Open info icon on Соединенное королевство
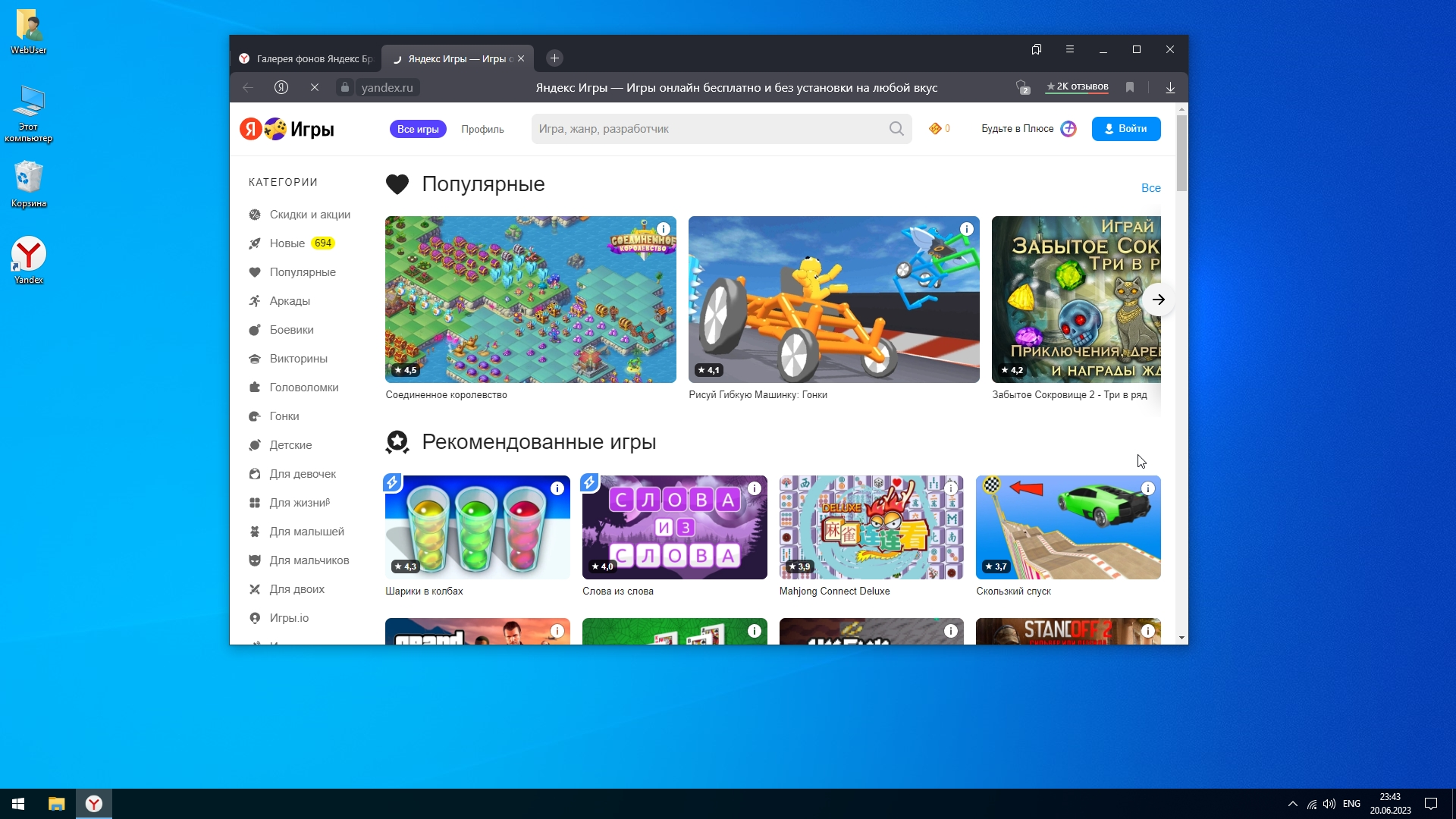Image resolution: width=1456 pixels, height=819 pixels. tap(664, 229)
